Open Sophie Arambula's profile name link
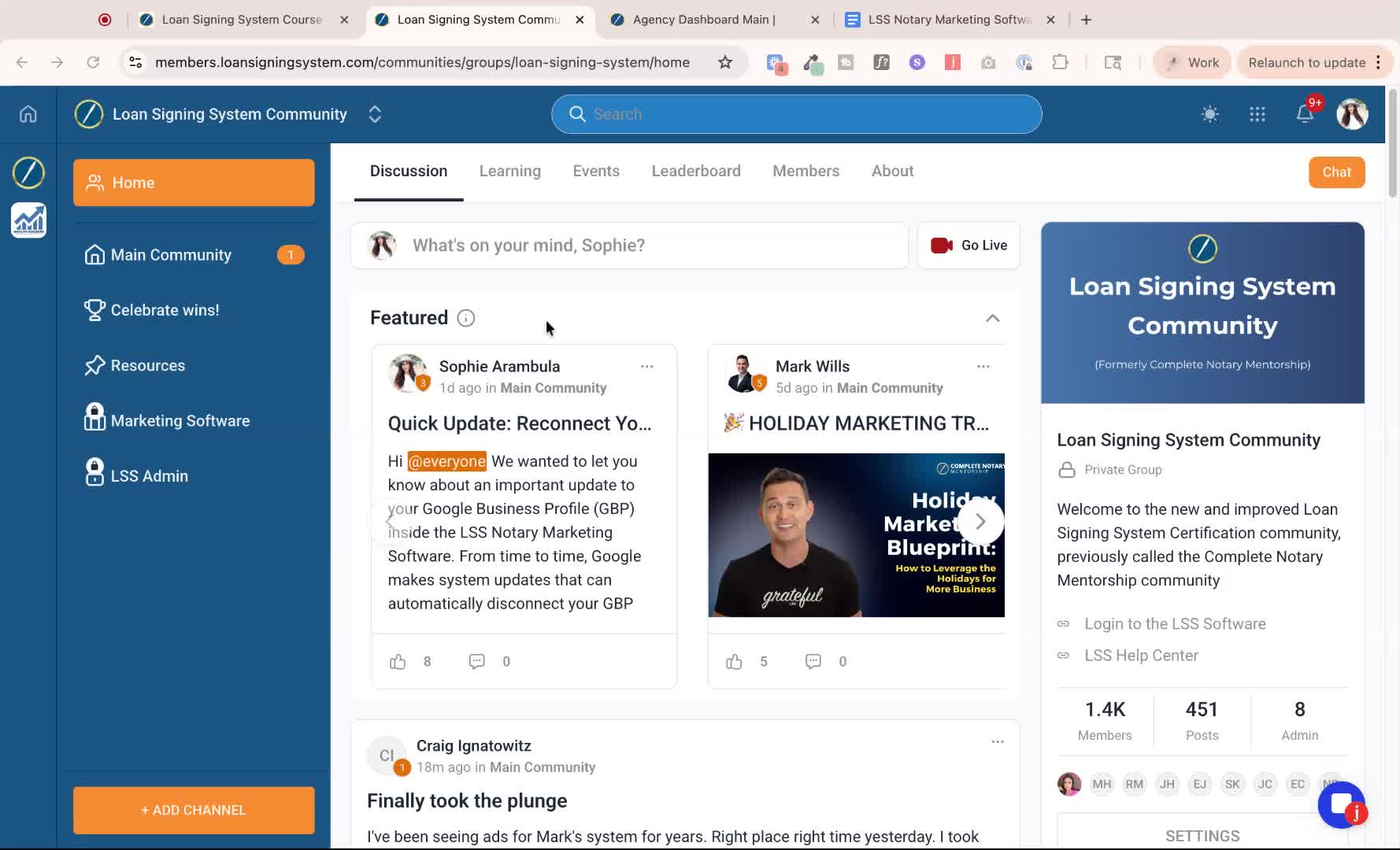 point(499,367)
